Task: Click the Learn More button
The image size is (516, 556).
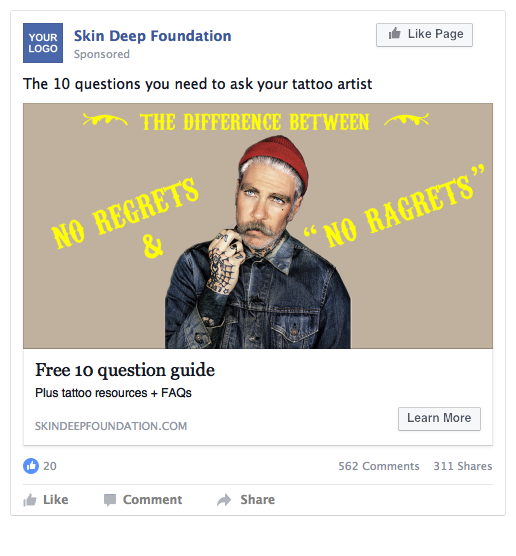Action: tap(439, 419)
